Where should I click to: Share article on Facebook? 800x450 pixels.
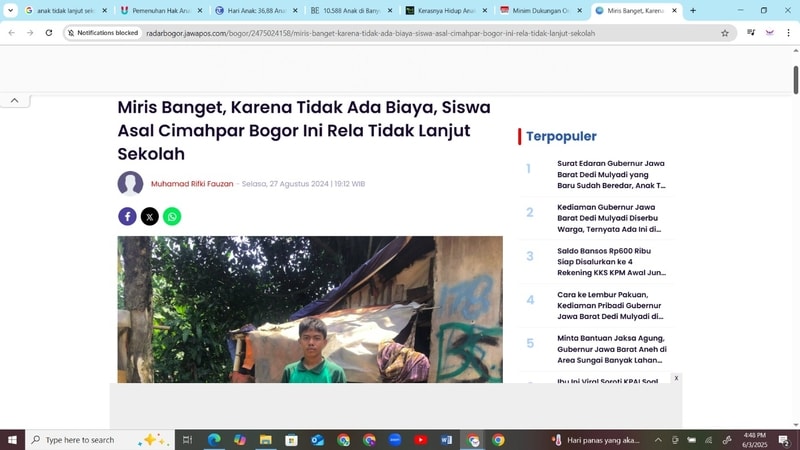pyautogui.click(x=128, y=216)
